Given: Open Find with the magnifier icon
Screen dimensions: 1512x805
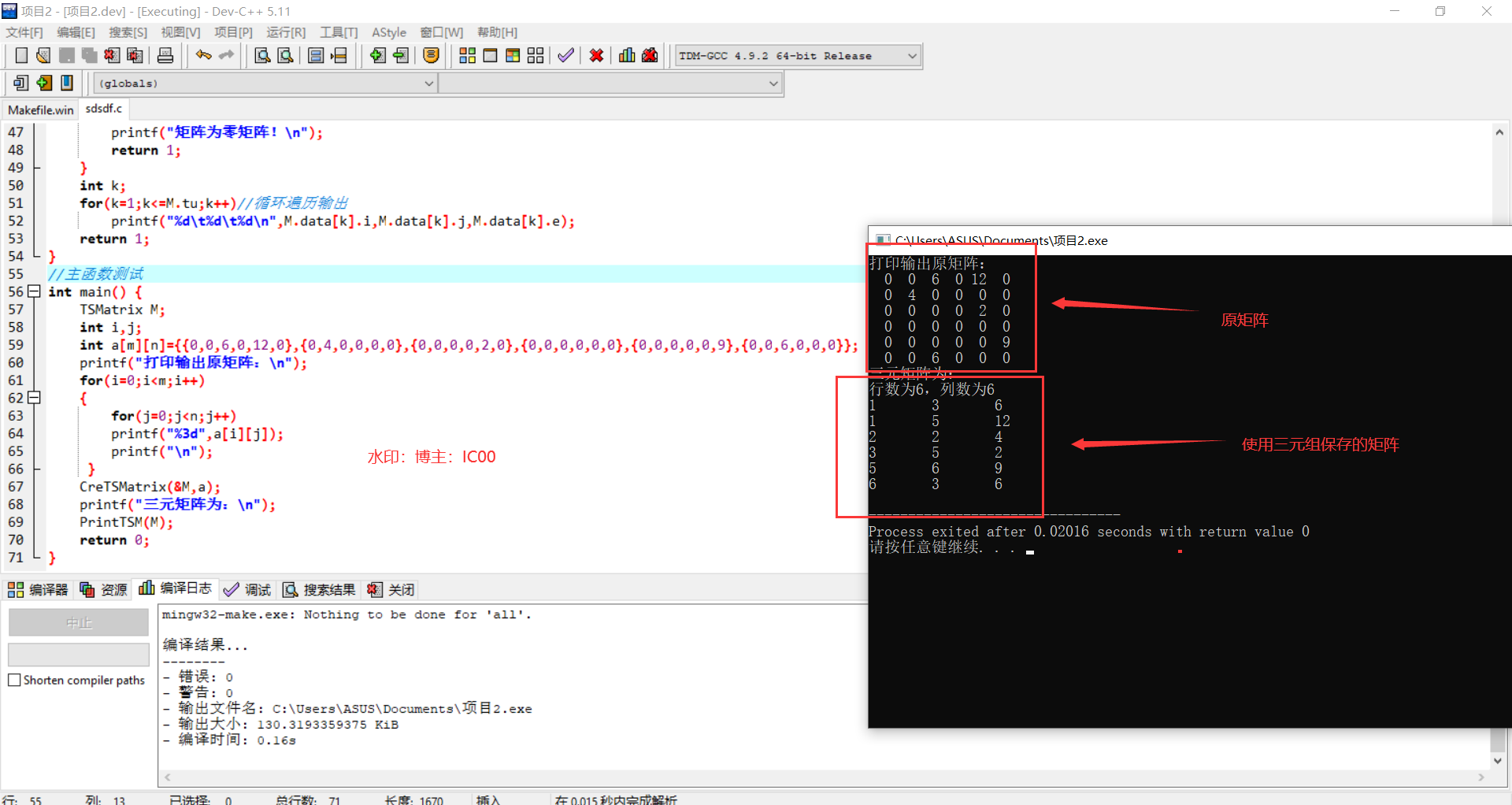Looking at the screenshot, I should point(263,55).
